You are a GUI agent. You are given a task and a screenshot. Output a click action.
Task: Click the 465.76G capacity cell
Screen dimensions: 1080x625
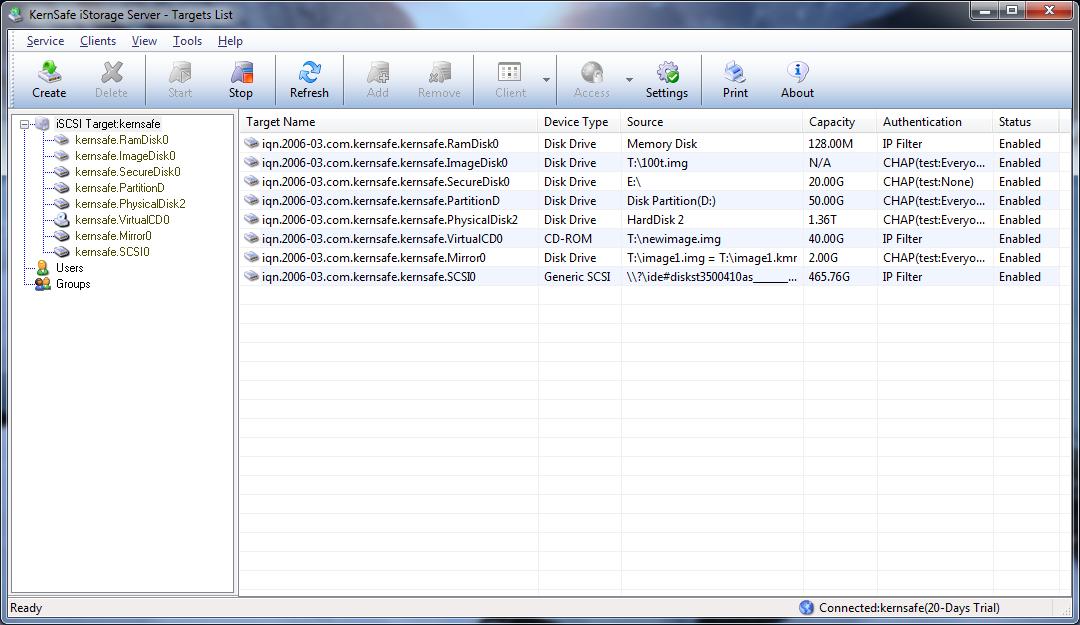829,277
